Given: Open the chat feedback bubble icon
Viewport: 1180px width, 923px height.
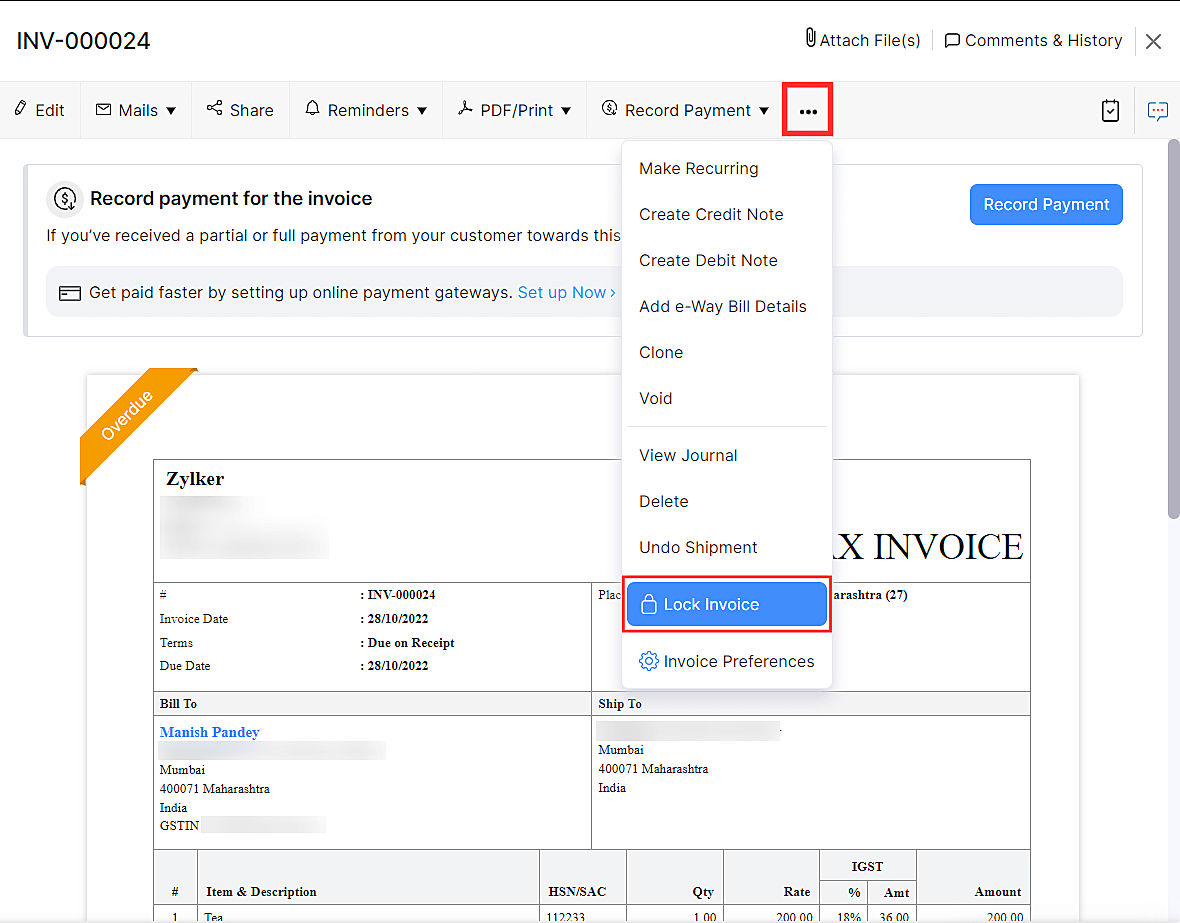Looking at the screenshot, I should (x=1157, y=111).
